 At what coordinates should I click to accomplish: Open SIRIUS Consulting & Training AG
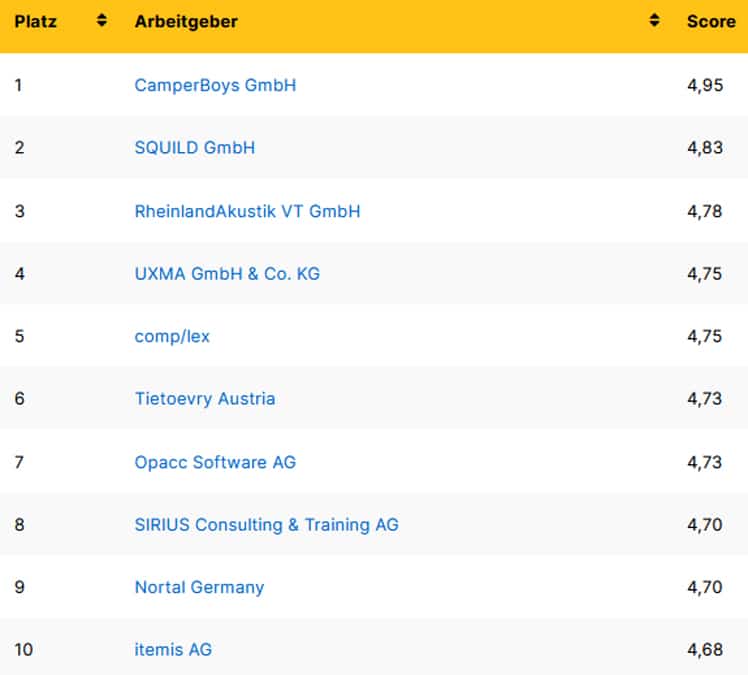[266, 525]
